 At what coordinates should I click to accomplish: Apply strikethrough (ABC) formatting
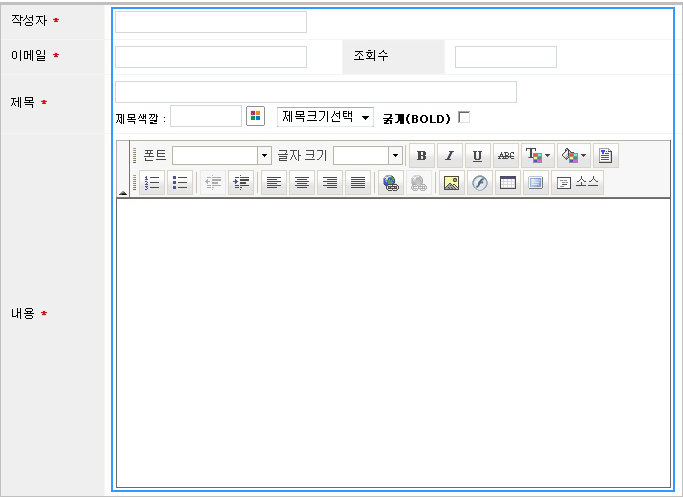coord(506,156)
